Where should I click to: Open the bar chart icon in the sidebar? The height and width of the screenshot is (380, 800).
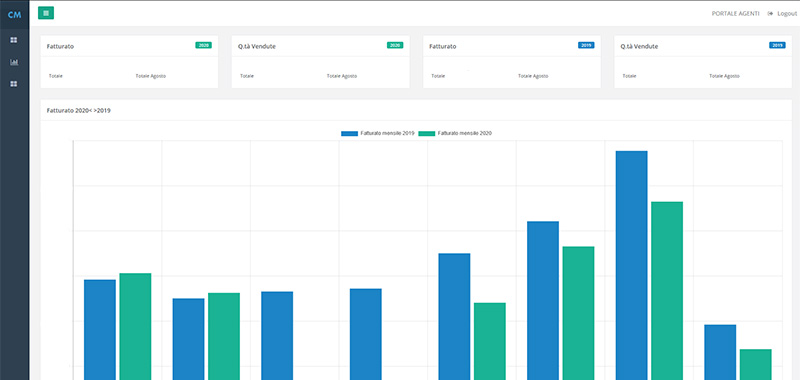click(14, 62)
